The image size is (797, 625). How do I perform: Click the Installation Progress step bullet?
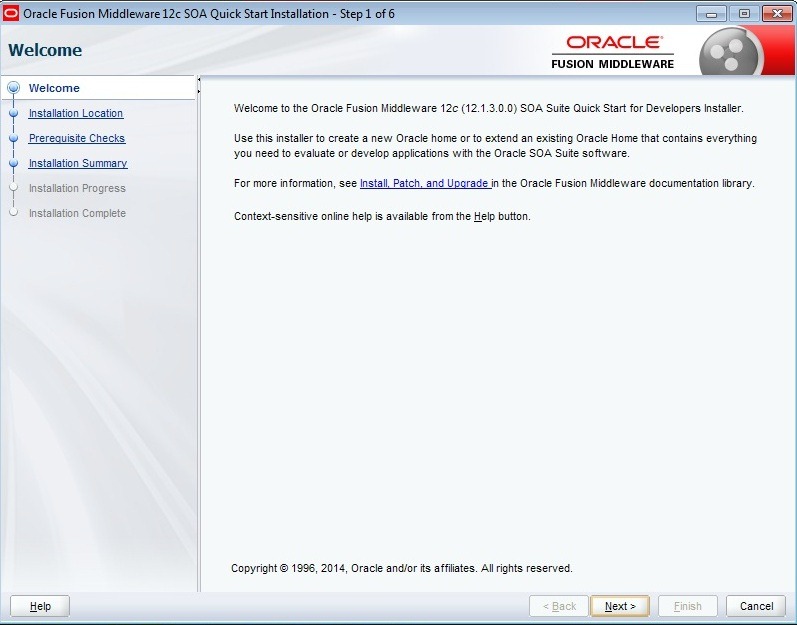pos(13,188)
